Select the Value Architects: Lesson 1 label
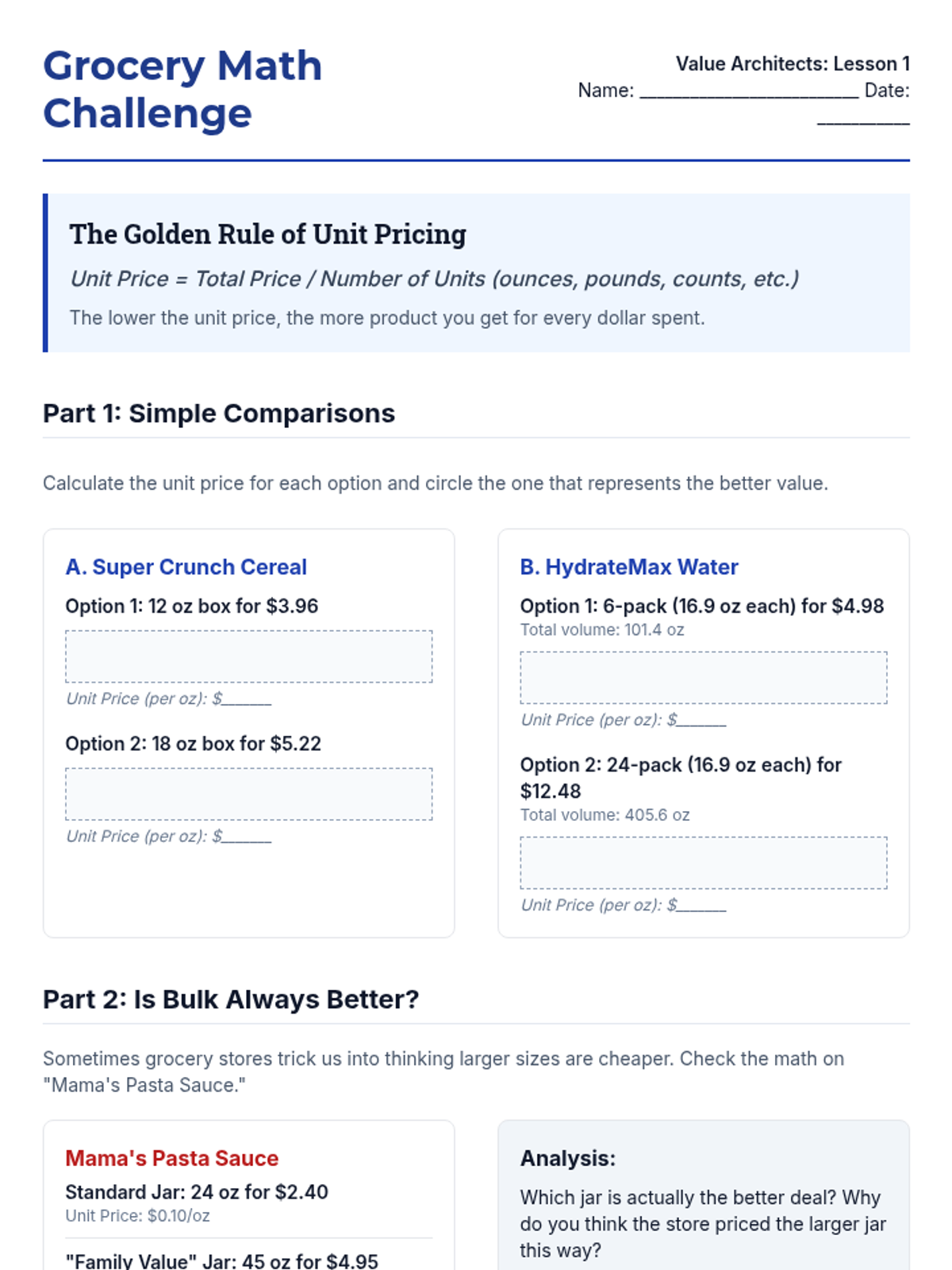 (792, 63)
